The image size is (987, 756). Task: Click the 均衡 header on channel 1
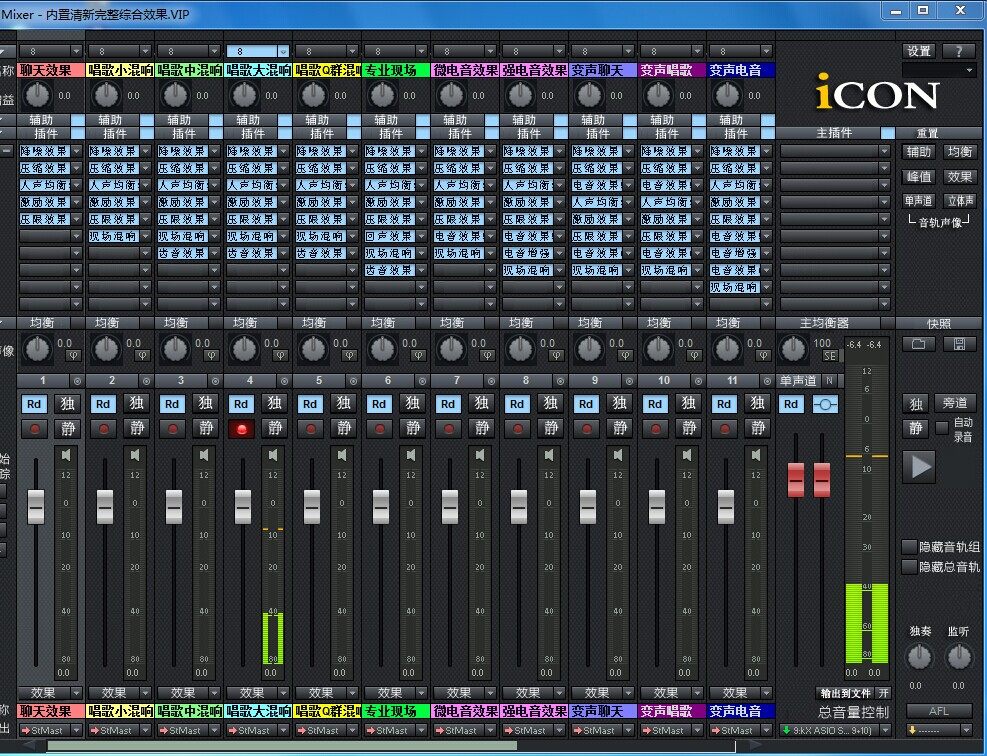(x=42, y=323)
